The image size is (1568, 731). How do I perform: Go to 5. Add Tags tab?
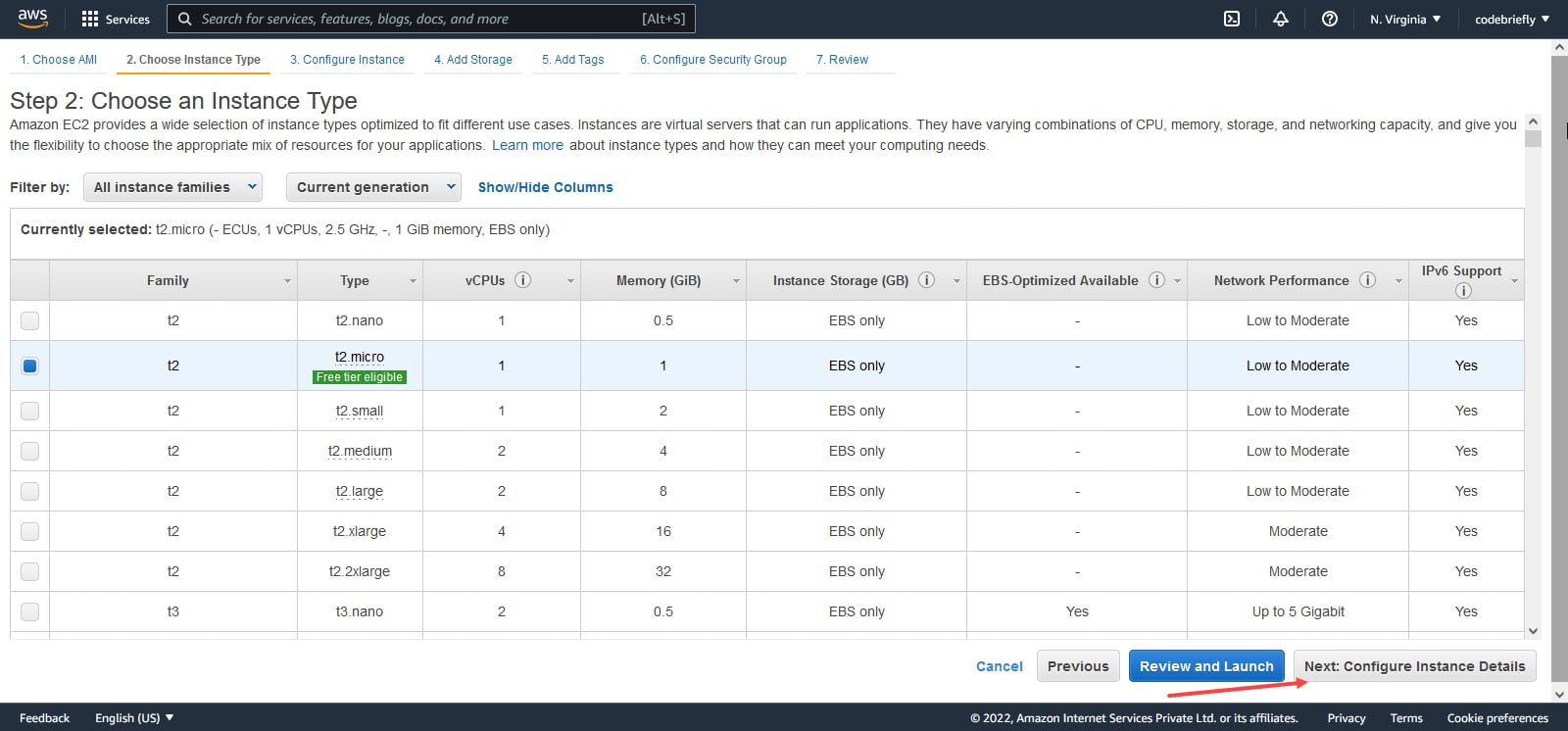[x=573, y=60]
